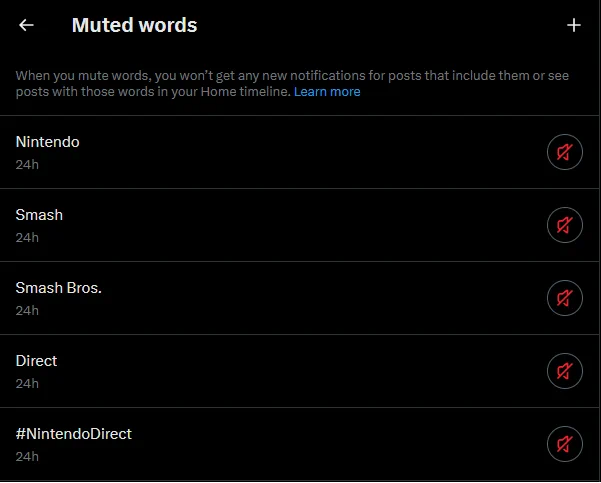Add a new muted word with plus icon
The height and width of the screenshot is (483, 601).
[x=574, y=25]
